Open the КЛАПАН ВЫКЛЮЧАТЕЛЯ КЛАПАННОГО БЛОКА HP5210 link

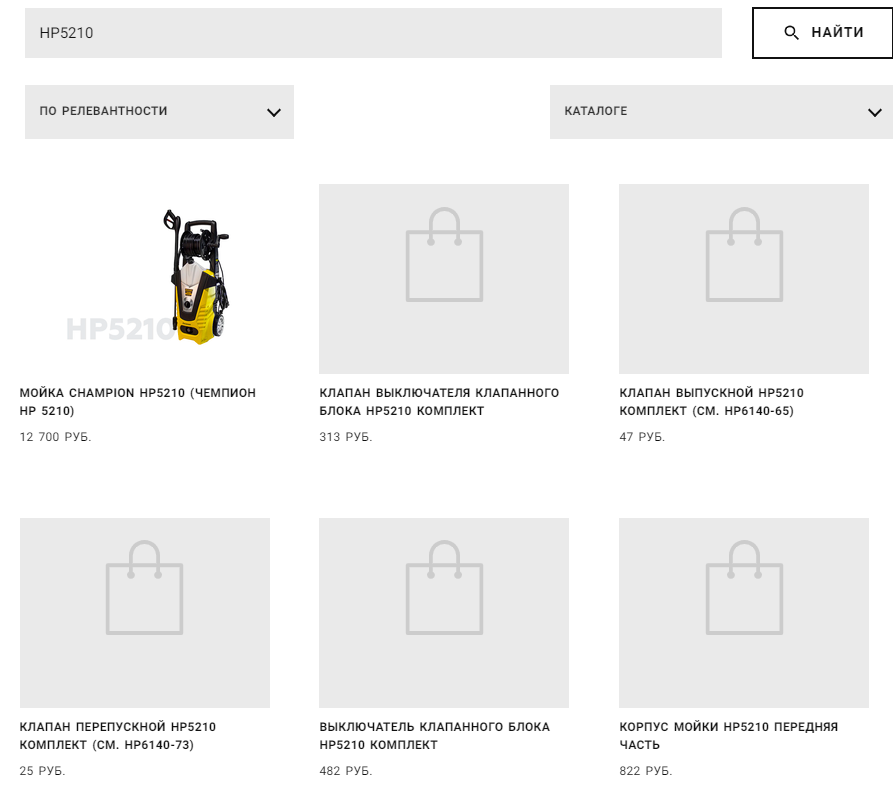pyautogui.click(x=439, y=402)
